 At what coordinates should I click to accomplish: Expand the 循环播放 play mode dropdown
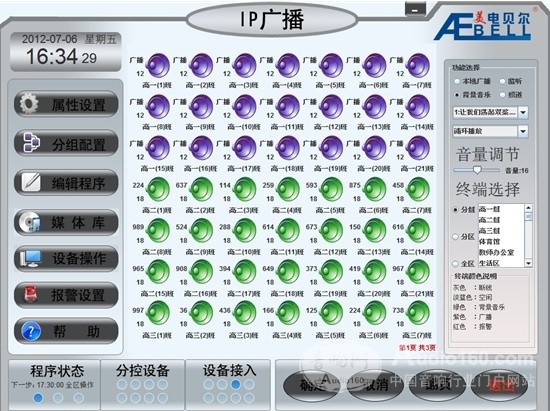click(x=523, y=131)
